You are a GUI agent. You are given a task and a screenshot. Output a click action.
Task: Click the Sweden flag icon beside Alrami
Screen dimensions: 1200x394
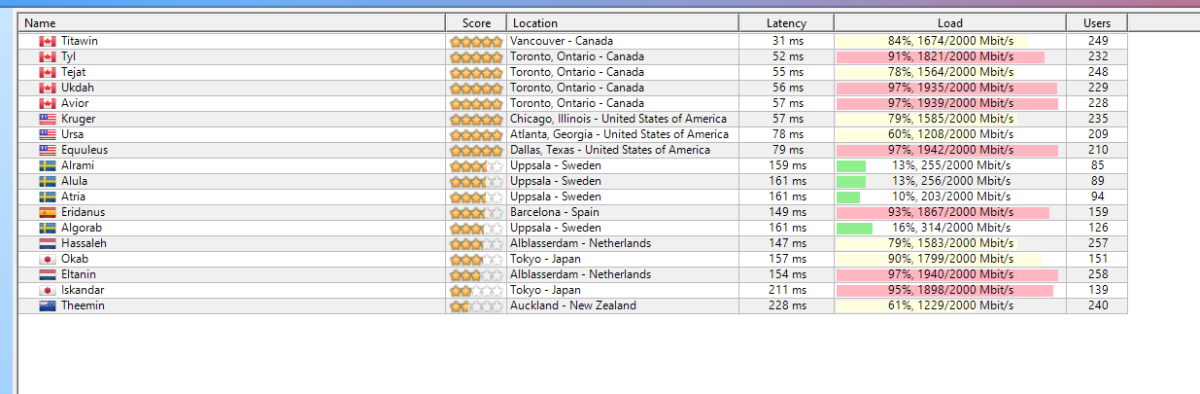coord(47,166)
